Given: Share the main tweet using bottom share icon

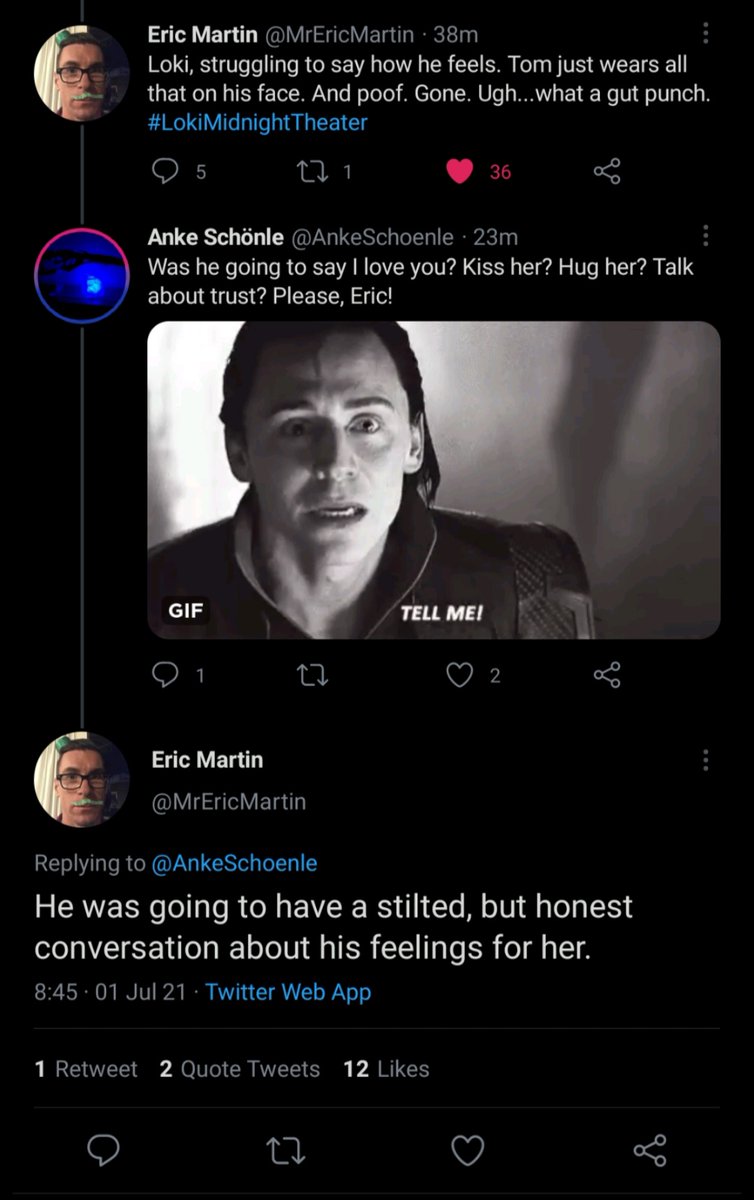Looking at the screenshot, I should click(x=650, y=1151).
